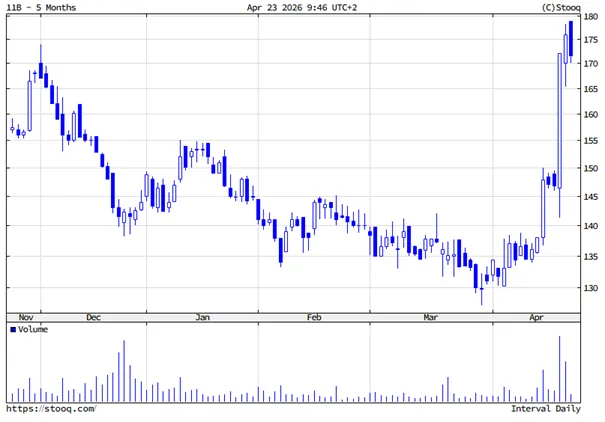Click the 175 price axis label
605x422 pixels.
(x=591, y=40)
